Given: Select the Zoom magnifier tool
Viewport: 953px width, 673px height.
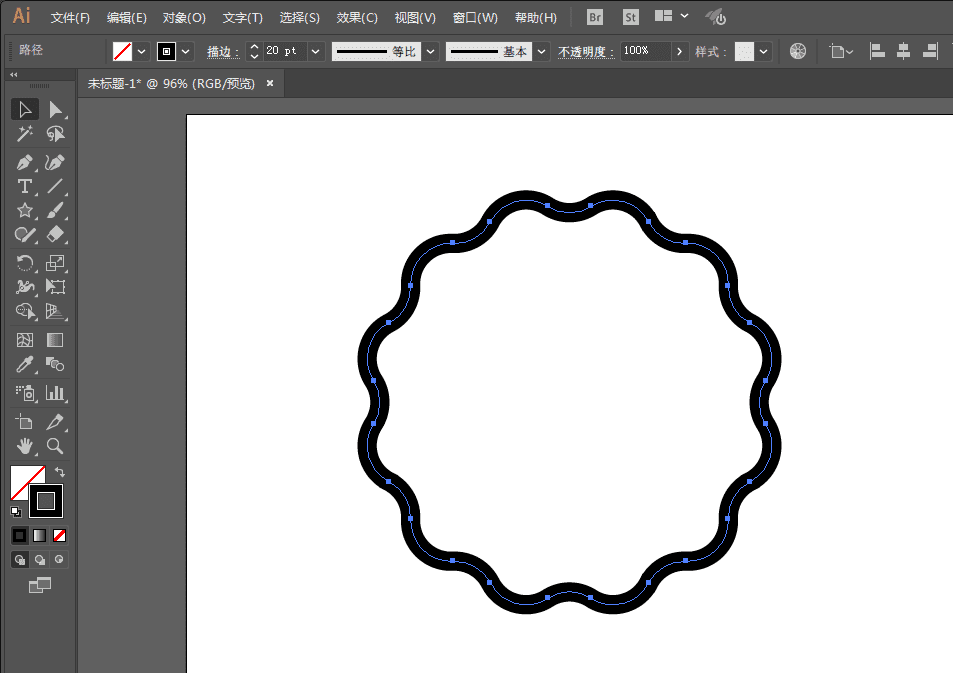Looking at the screenshot, I should tap(56, 446).
